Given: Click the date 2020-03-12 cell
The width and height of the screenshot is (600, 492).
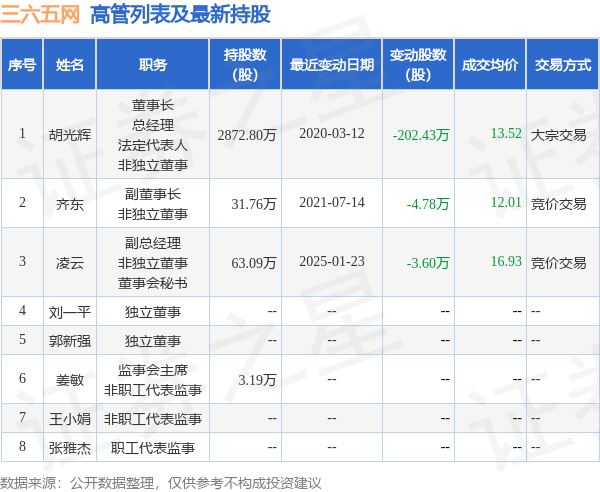Looking at the screenshot, I should tap(332, 134).
